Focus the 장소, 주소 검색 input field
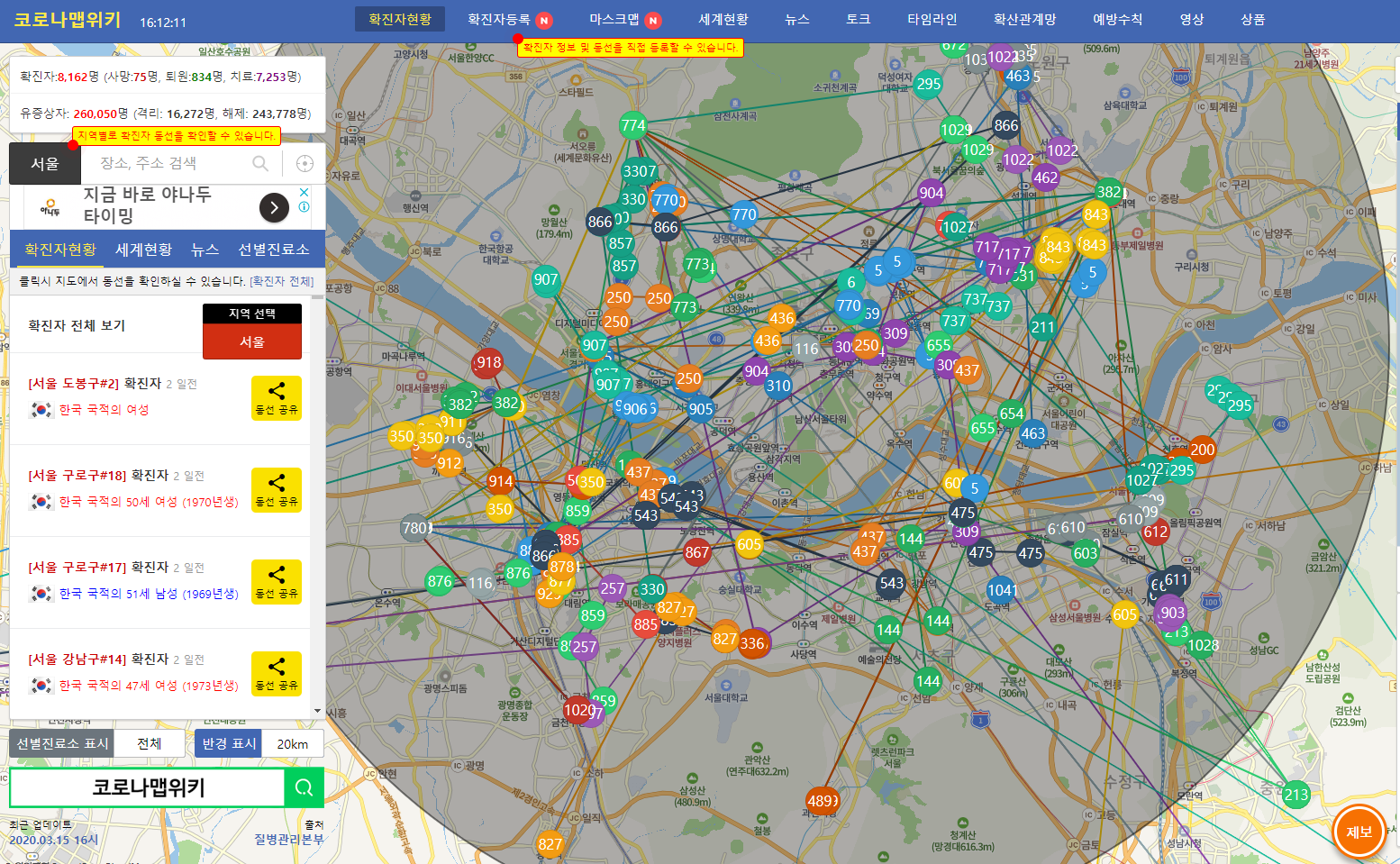Viewport: 1400px width, 864px height. coord(171,163)
